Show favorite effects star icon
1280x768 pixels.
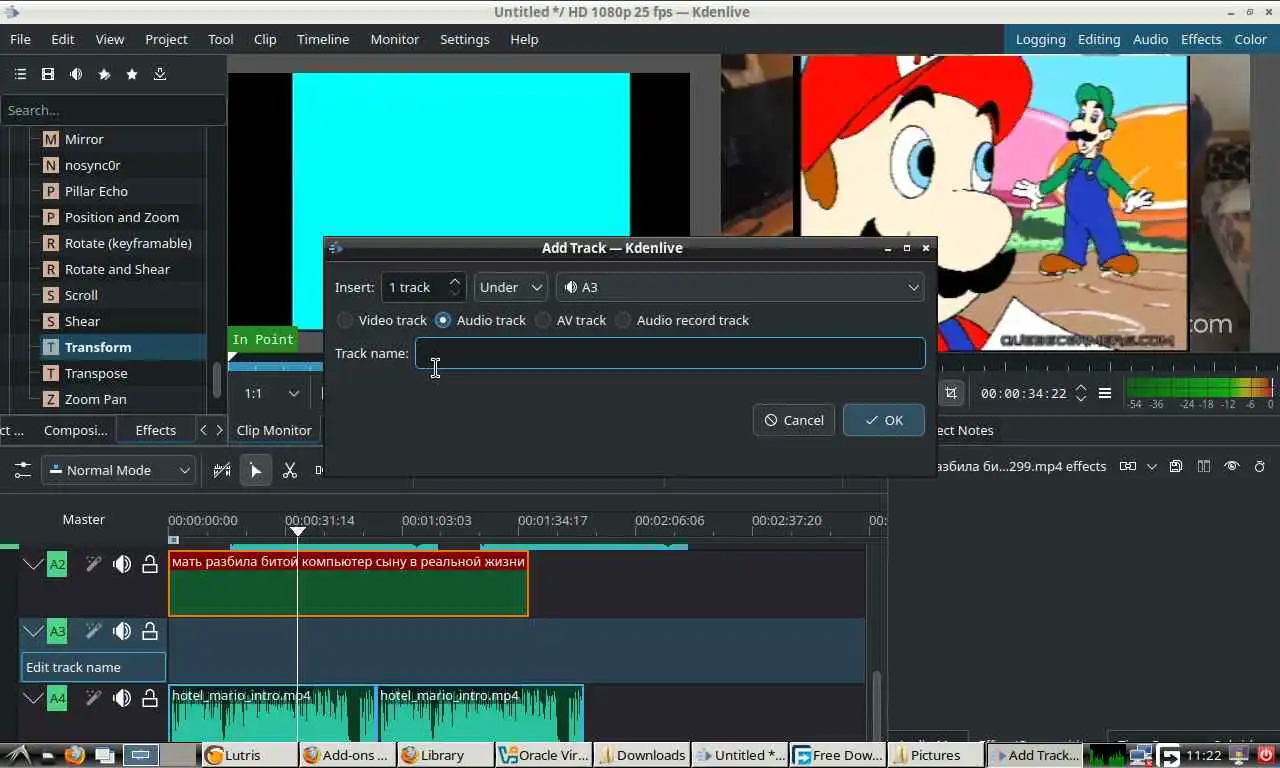pos(132,74)
